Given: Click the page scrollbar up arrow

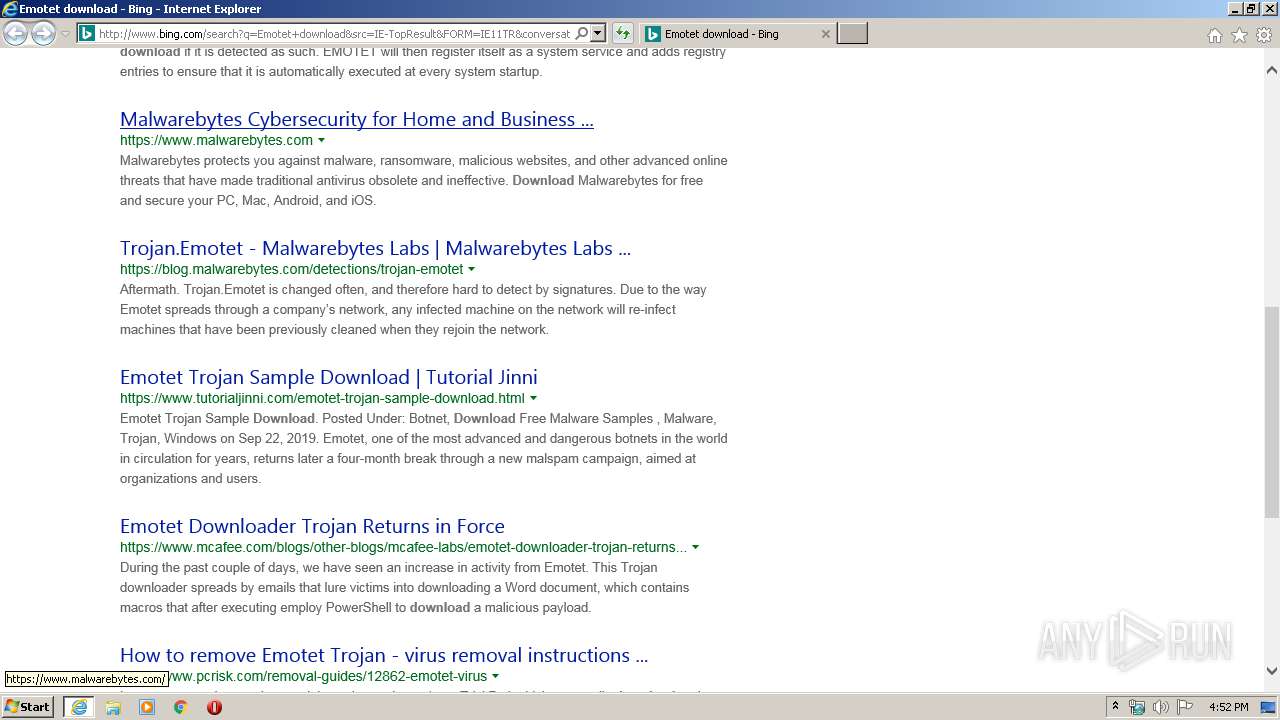Looking at the screenshot, I should [1272, 71].
